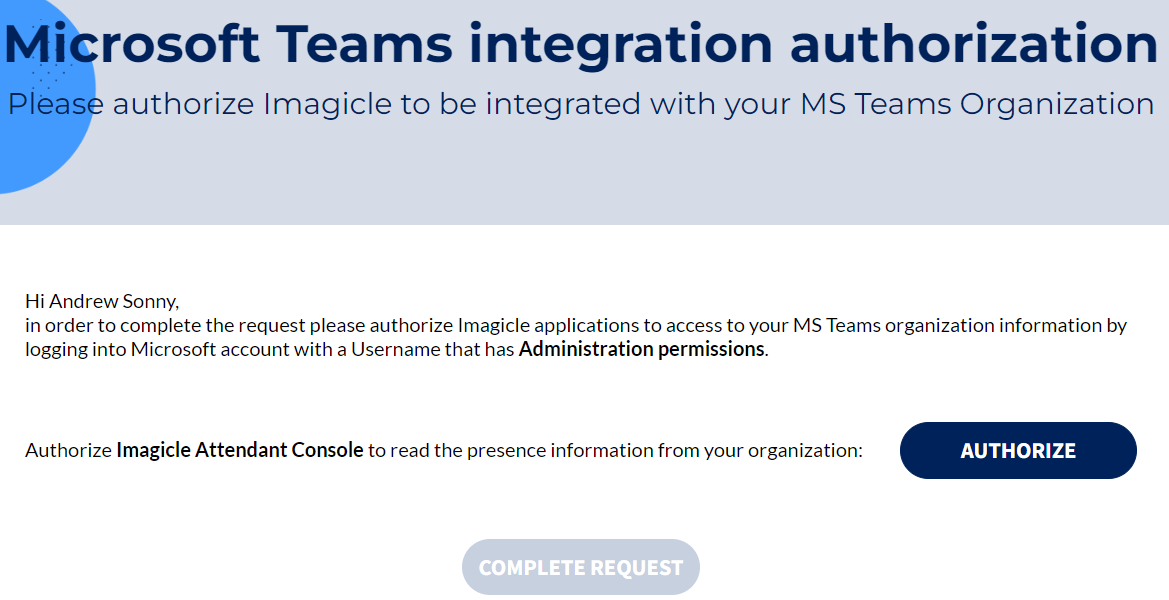This screenshot has width=1169, height=600.
Task: Click the word "Microsoft" in the main heading
Action: pos(132,44)
